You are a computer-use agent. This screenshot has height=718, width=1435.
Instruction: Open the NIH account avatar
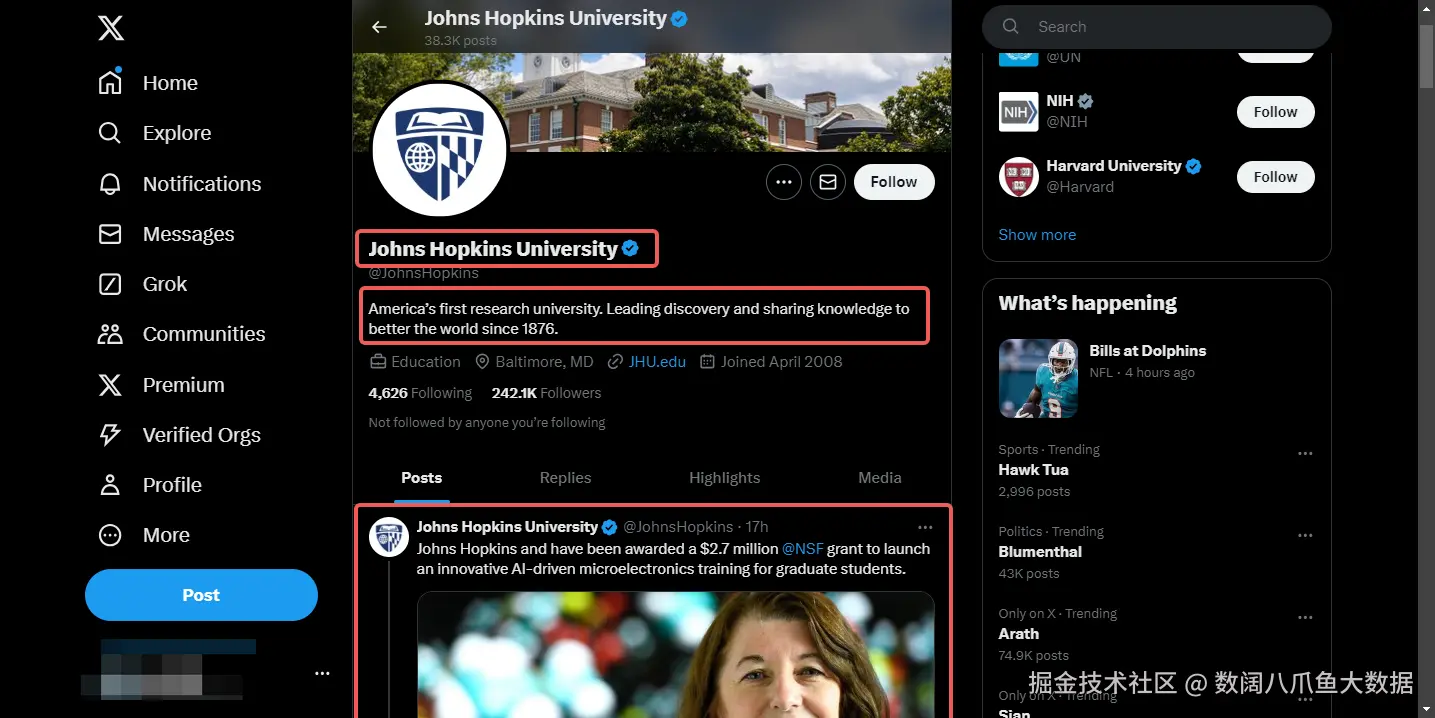[x=1018, y=112]
